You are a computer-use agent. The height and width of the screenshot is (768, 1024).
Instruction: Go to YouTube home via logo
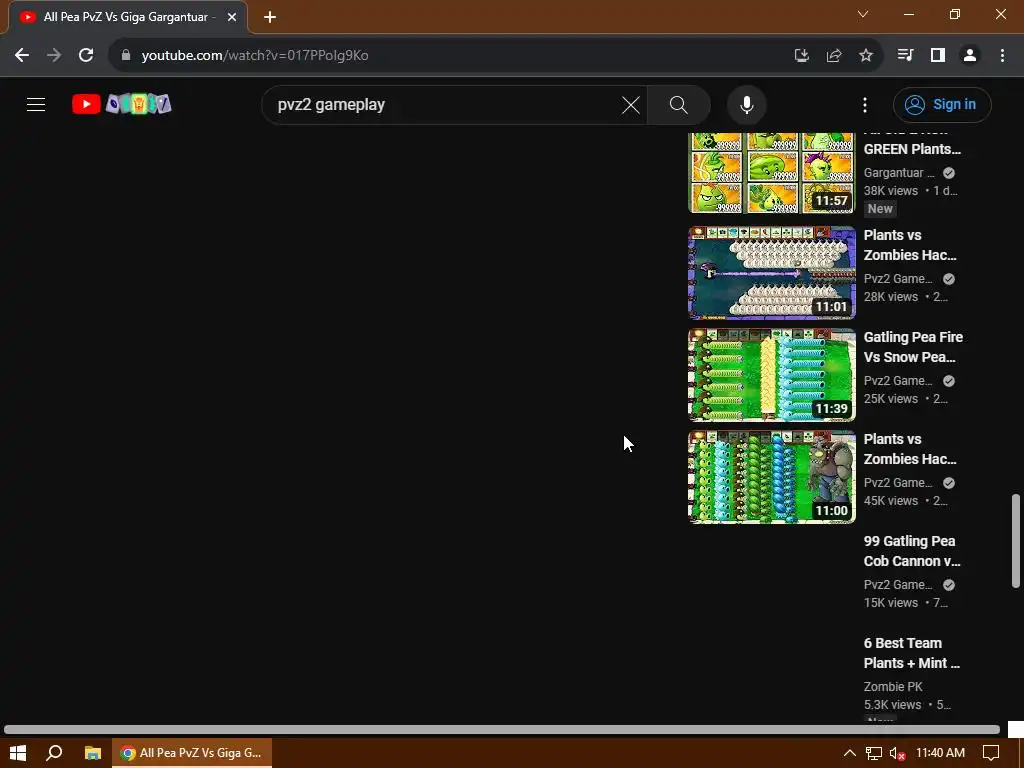point(121,104)
